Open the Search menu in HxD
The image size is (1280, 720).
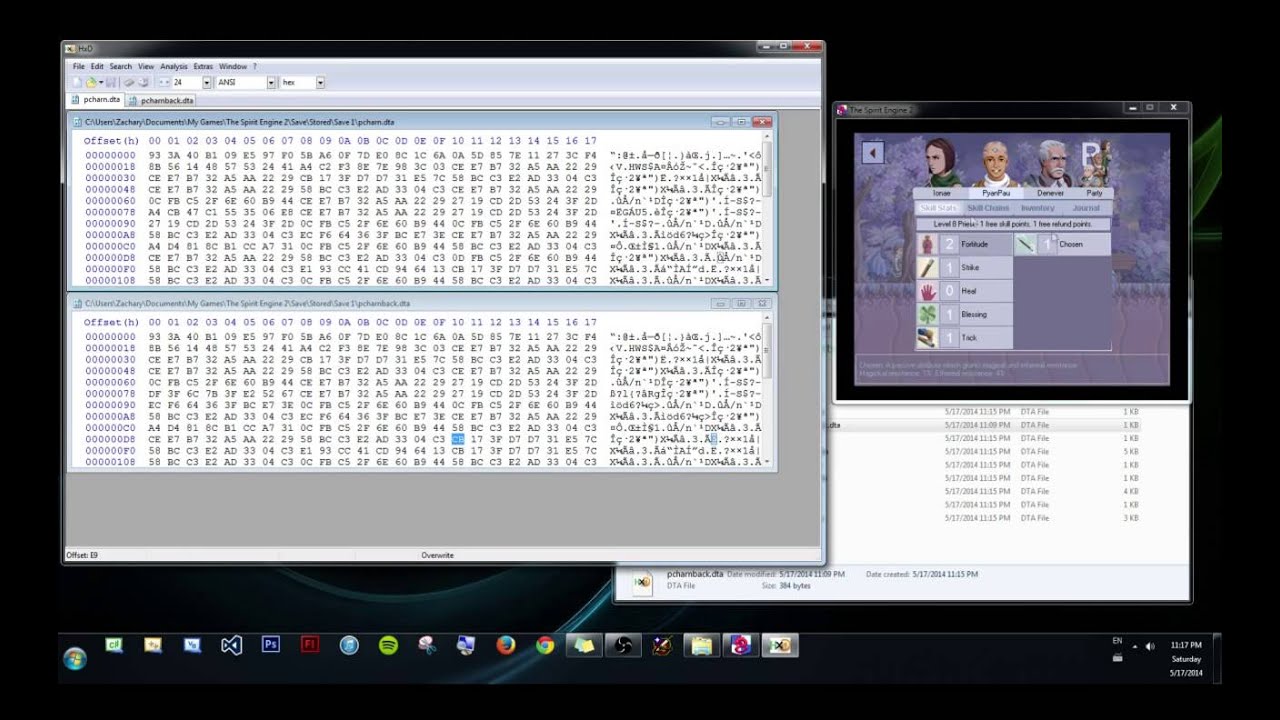pyautogui.click(x=121, y=66)
